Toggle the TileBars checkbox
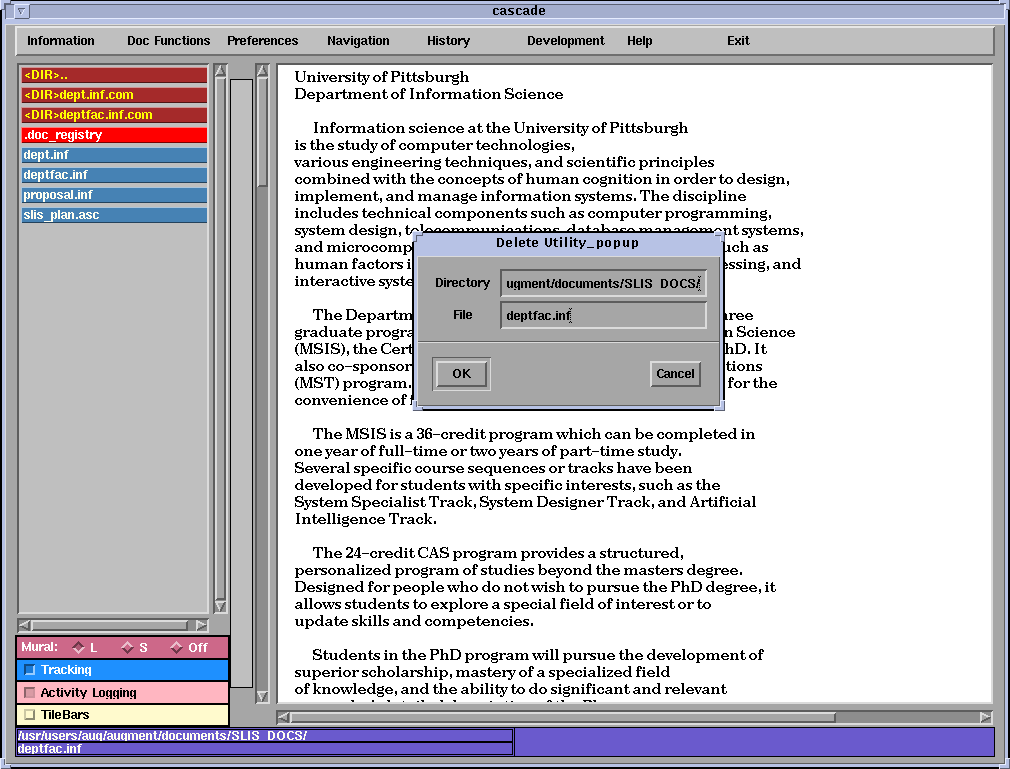The height and width of the screenshot is (769, 1010). (30, 714)
